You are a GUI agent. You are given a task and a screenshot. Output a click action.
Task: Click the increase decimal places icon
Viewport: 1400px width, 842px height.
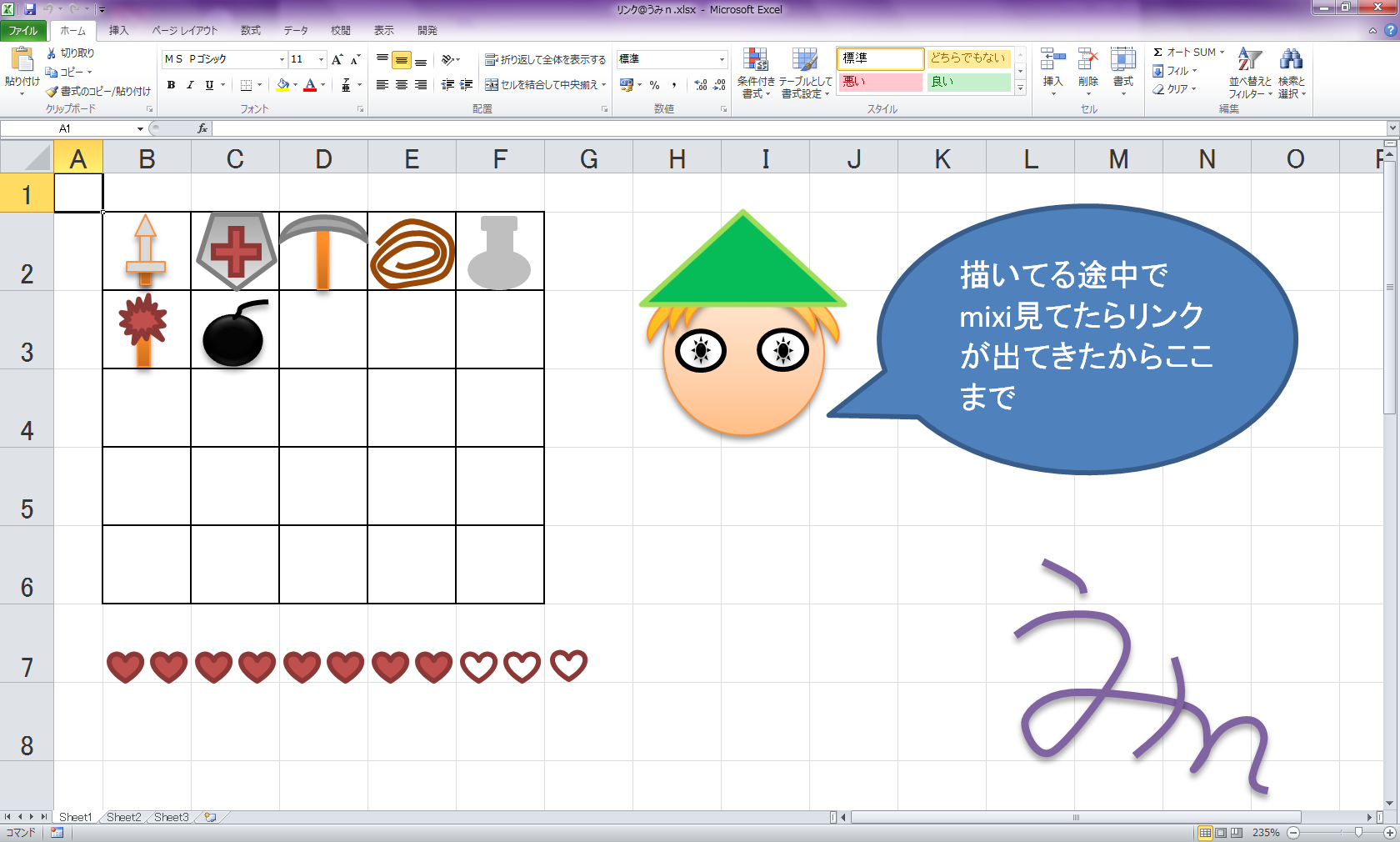click(x=701, y=84)
